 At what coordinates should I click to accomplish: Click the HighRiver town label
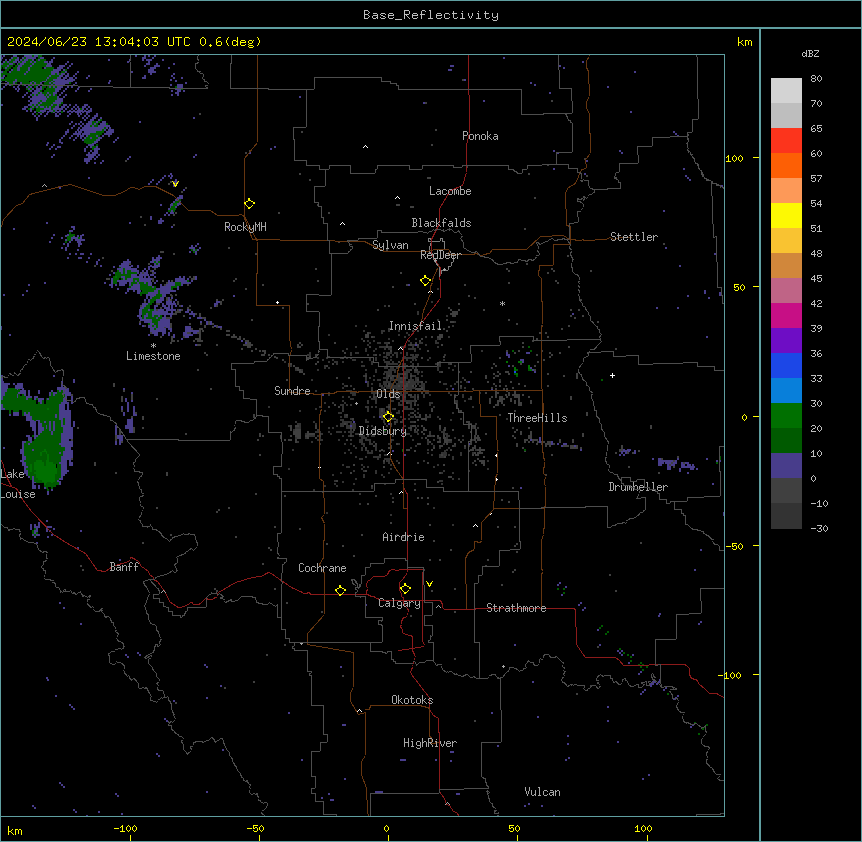(x=430, y=743)
